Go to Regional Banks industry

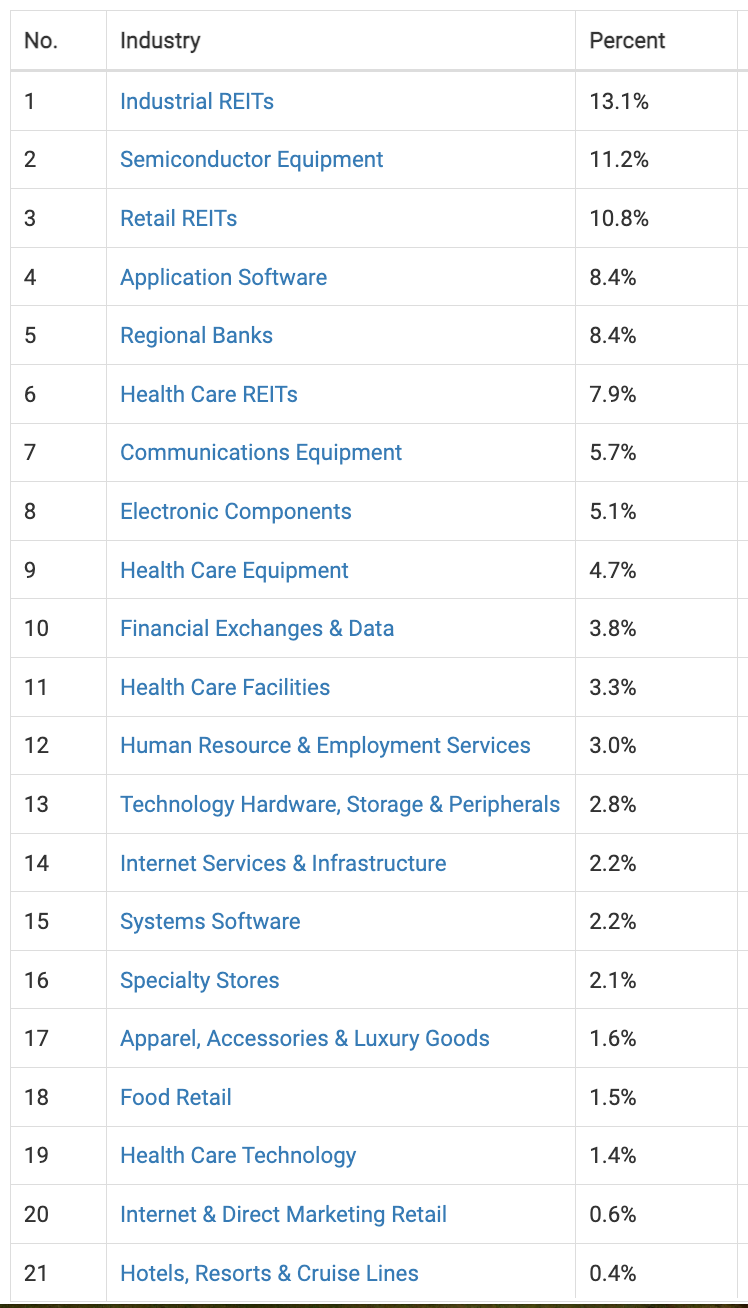pos(196,336)
